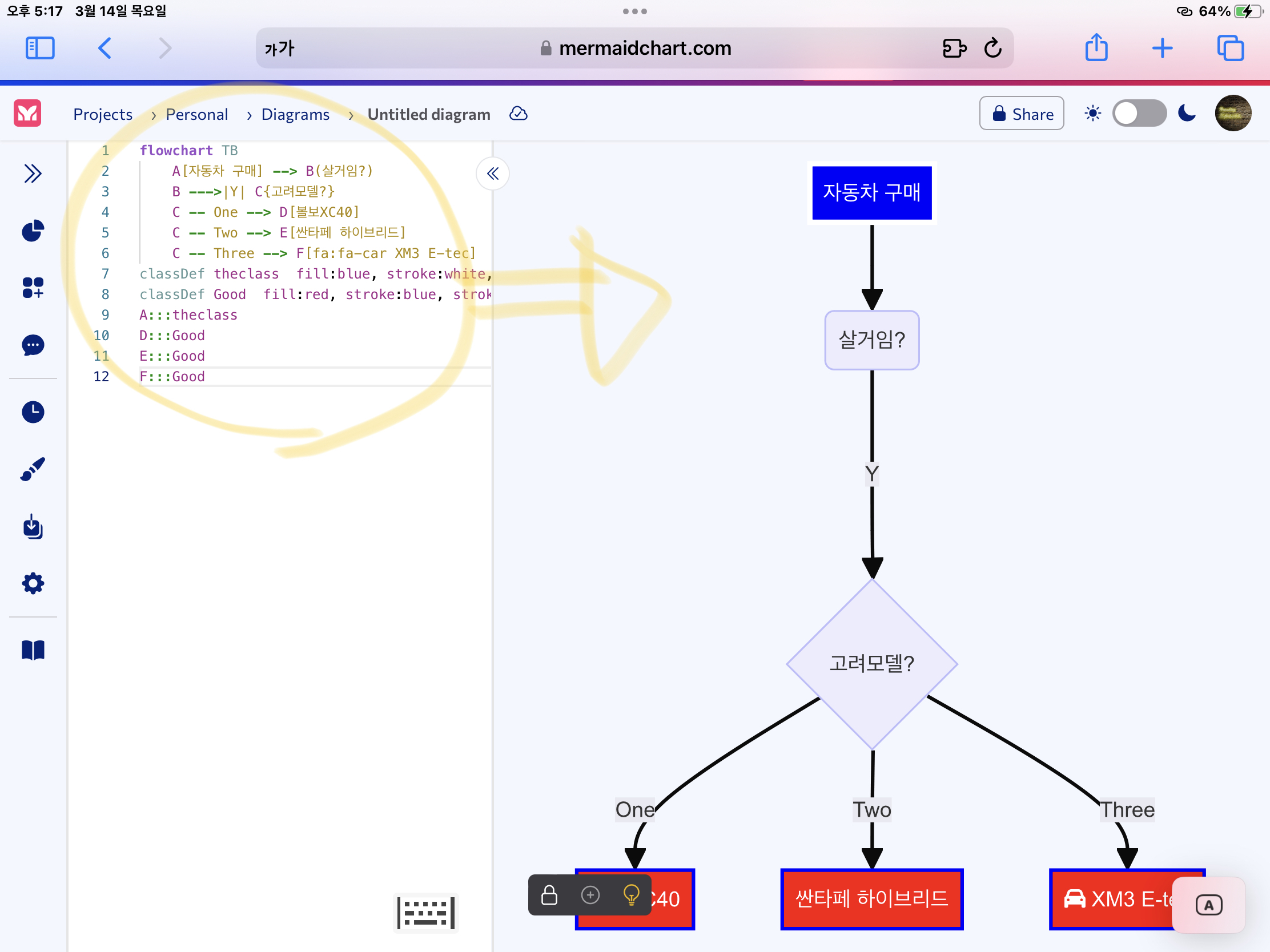Viewport: 1270px width, 952px height.
Task: Click code line 'F:::Good'
Action: click(x=172, y=377)
